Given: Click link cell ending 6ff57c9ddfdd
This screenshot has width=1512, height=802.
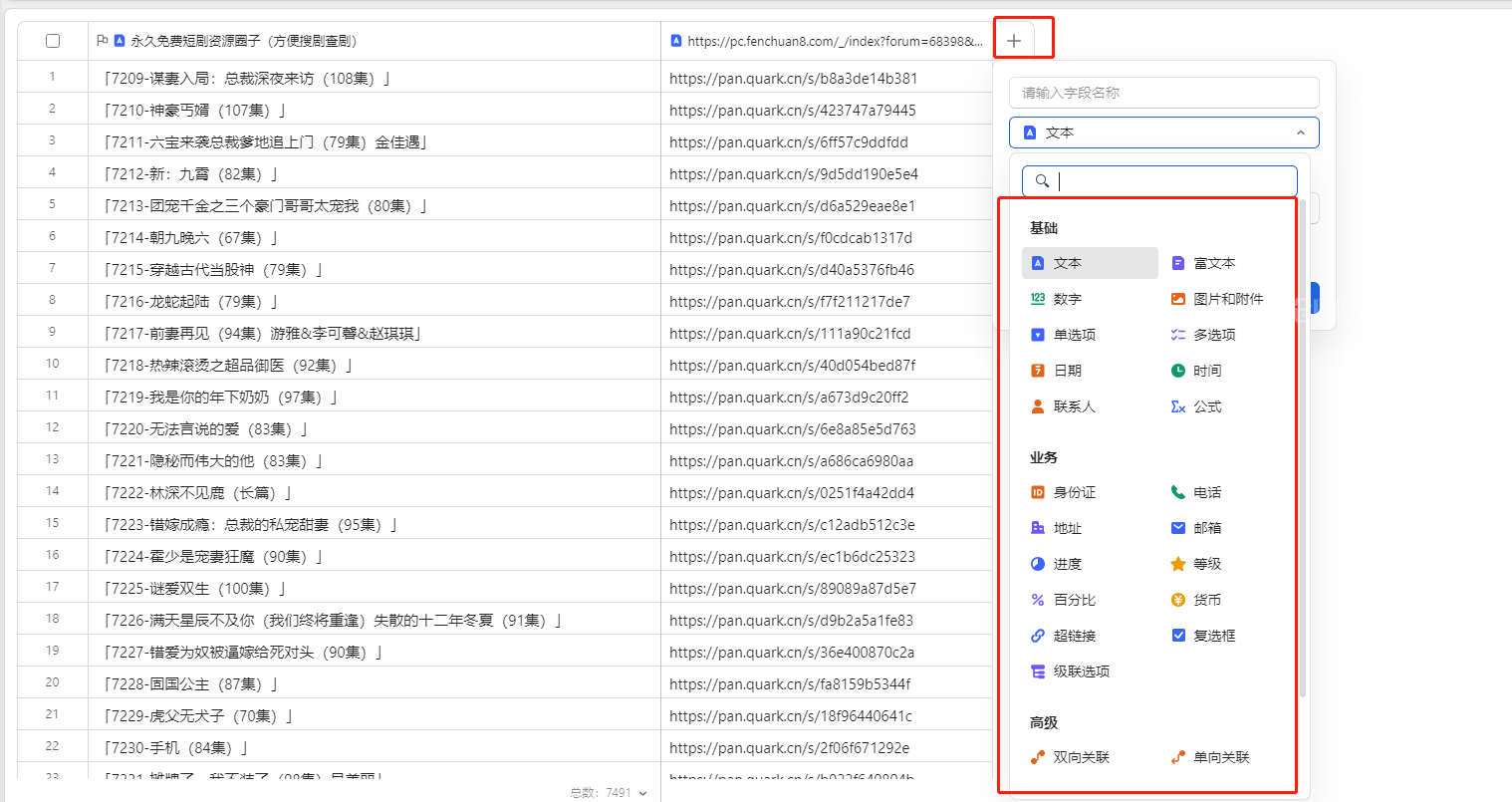Looking at the screenshot, I should (827, 141).
